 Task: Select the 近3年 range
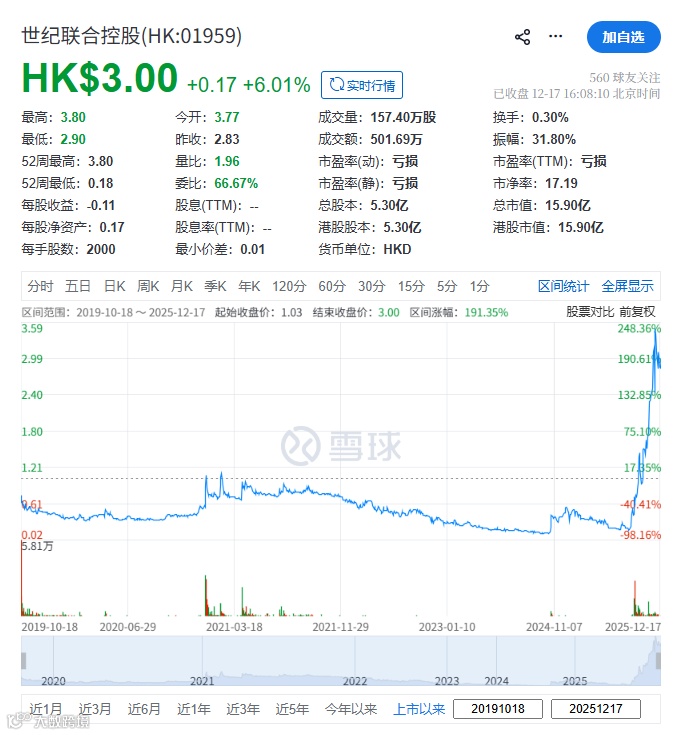pos(243,709)
